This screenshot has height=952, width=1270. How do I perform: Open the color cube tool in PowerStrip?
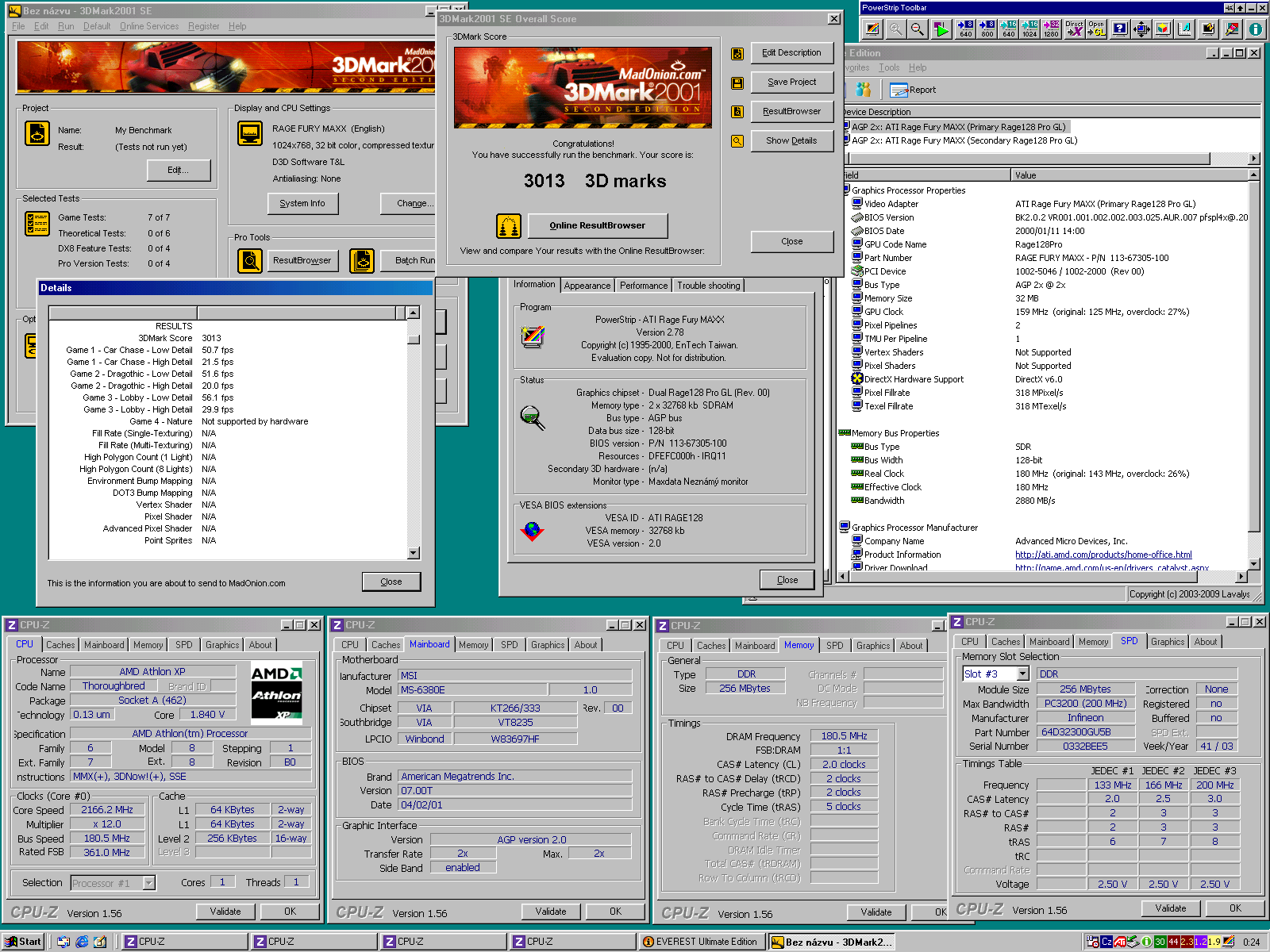pyautogui.click(x=1163, y=29)
